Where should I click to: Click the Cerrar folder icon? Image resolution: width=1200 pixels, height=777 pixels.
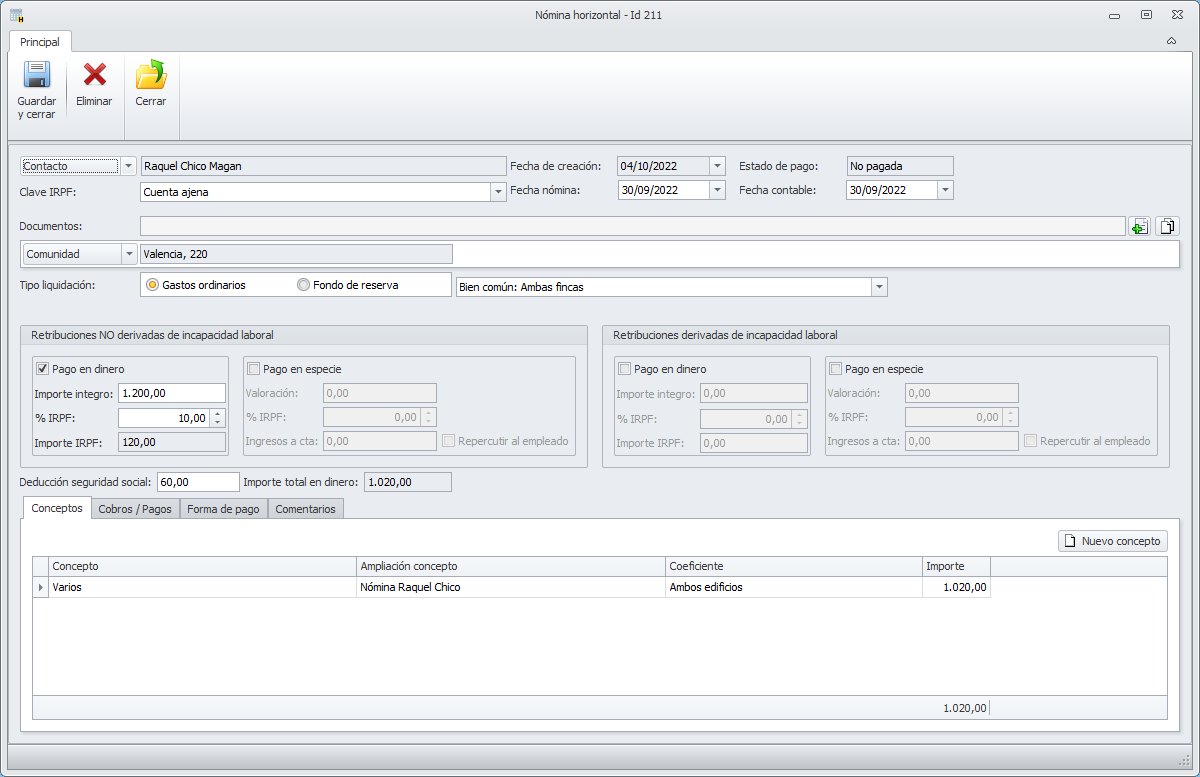[x=151, y=76]
